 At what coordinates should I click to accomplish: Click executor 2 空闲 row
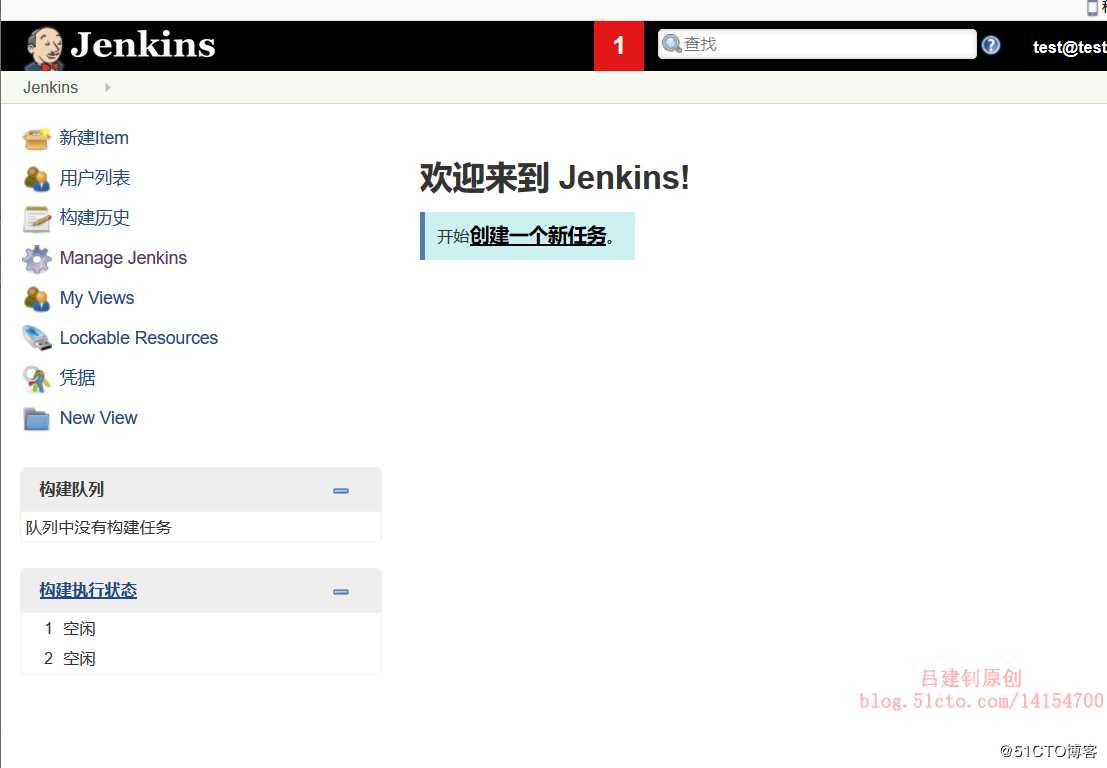[201, 658]
